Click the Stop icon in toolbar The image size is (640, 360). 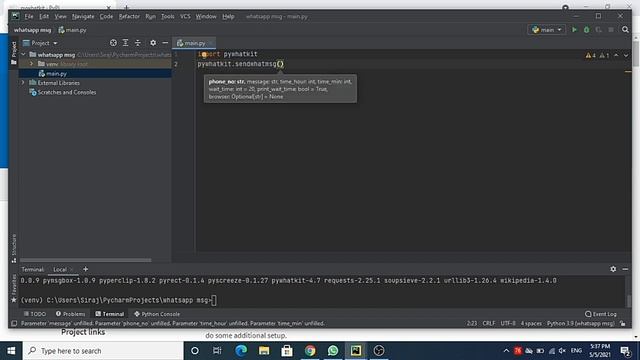611,30
